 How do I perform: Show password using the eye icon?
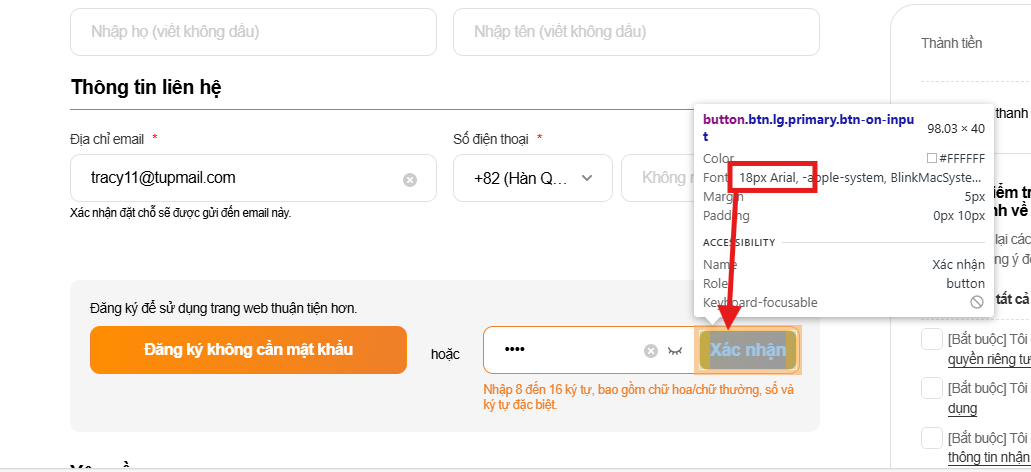(x=675, y=350)
